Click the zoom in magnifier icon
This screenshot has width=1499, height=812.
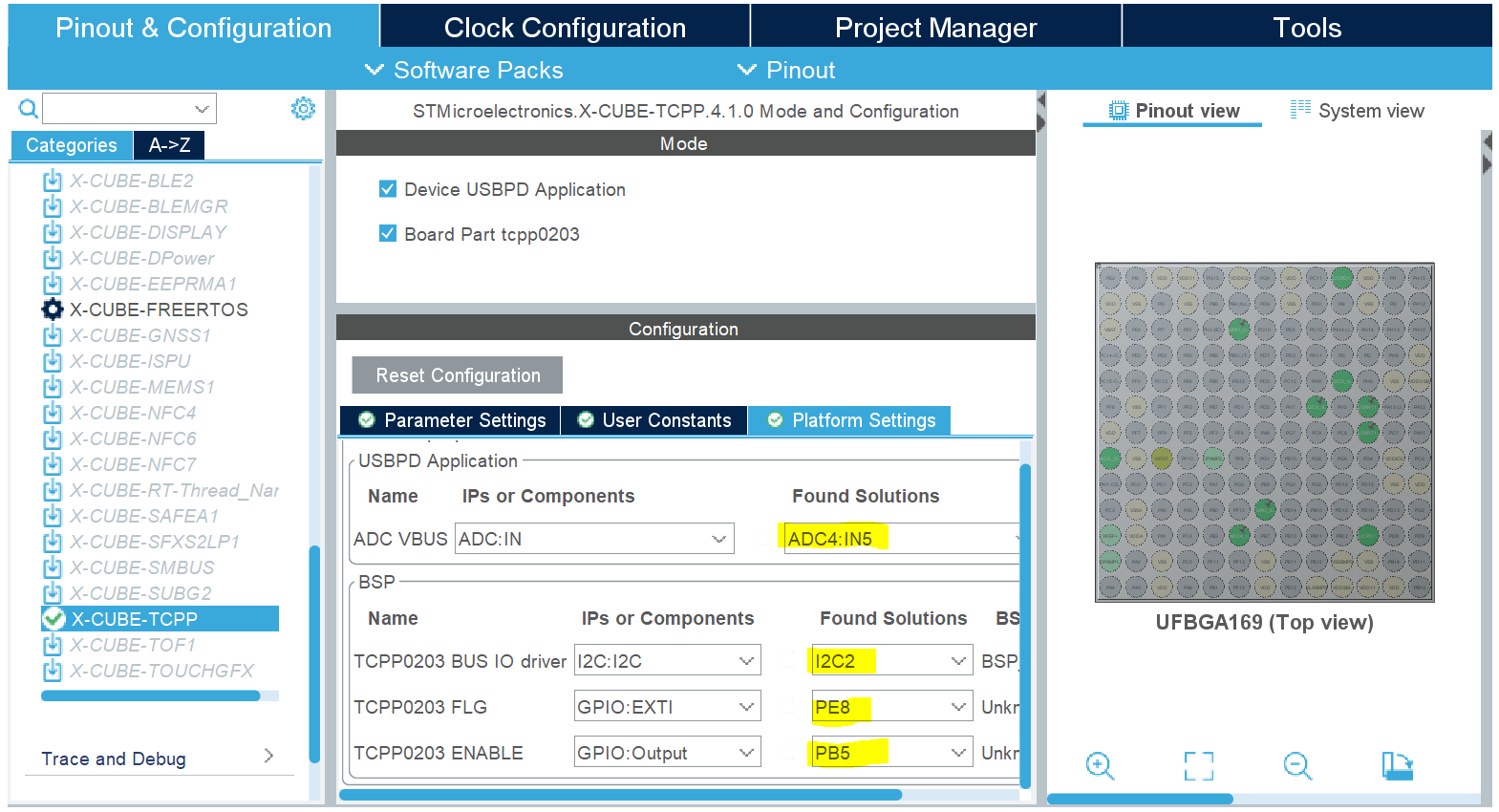pyautogui.click(x=1100, y=766)
